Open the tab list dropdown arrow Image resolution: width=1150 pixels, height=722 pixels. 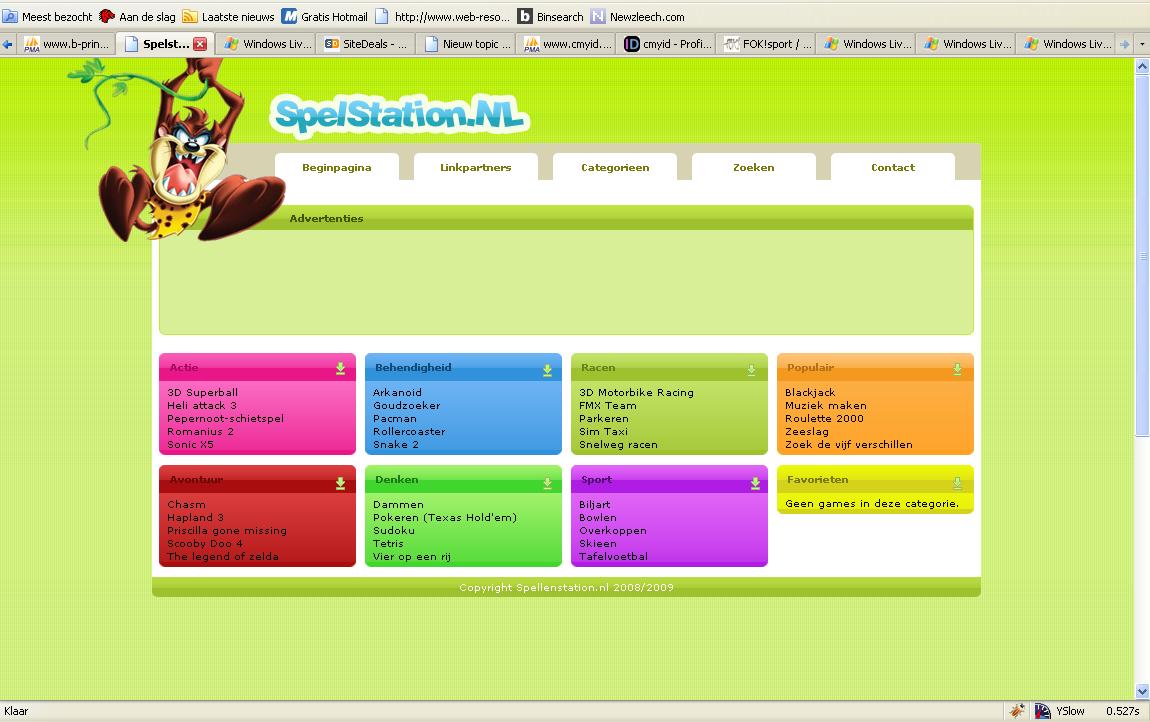tap(1141, 44)
